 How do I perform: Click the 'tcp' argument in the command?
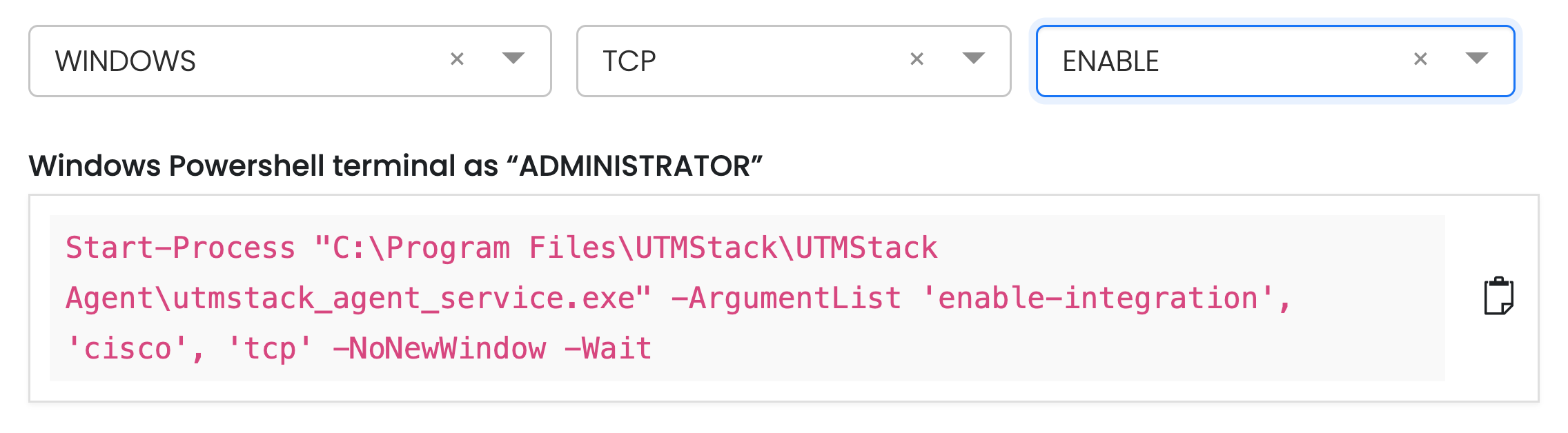[270, 349]
